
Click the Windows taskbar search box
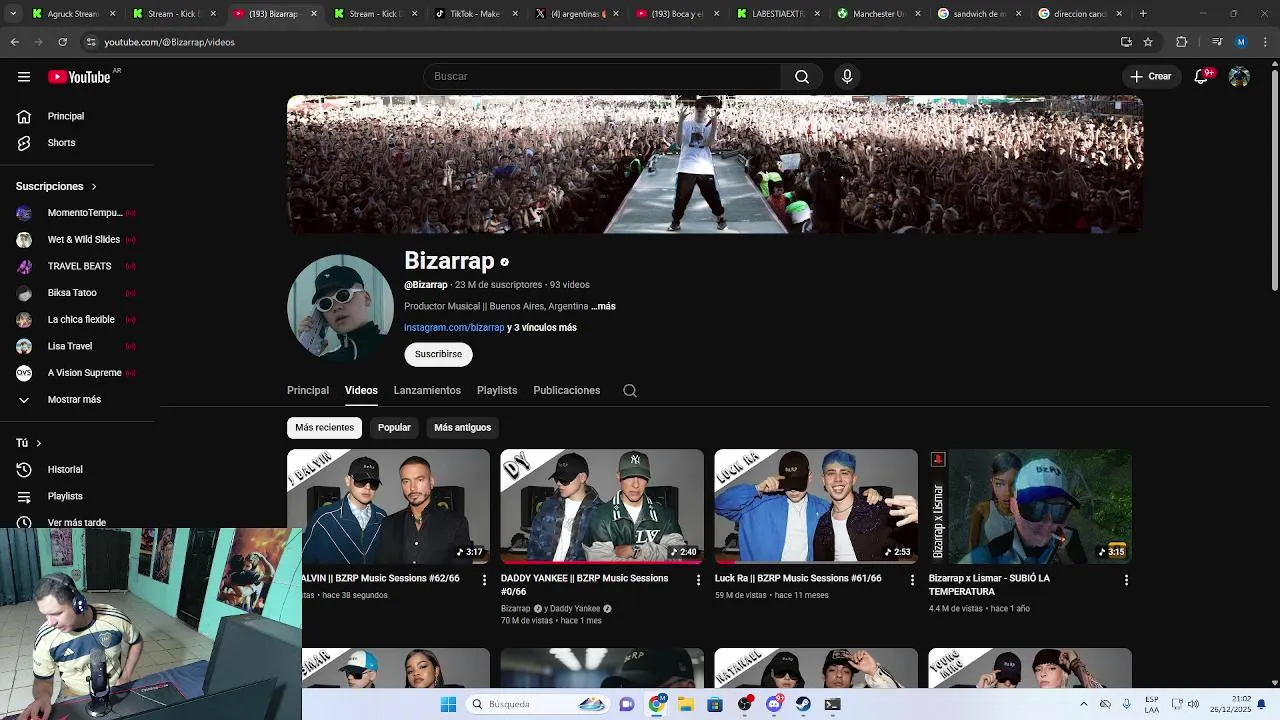coord(539,704)
